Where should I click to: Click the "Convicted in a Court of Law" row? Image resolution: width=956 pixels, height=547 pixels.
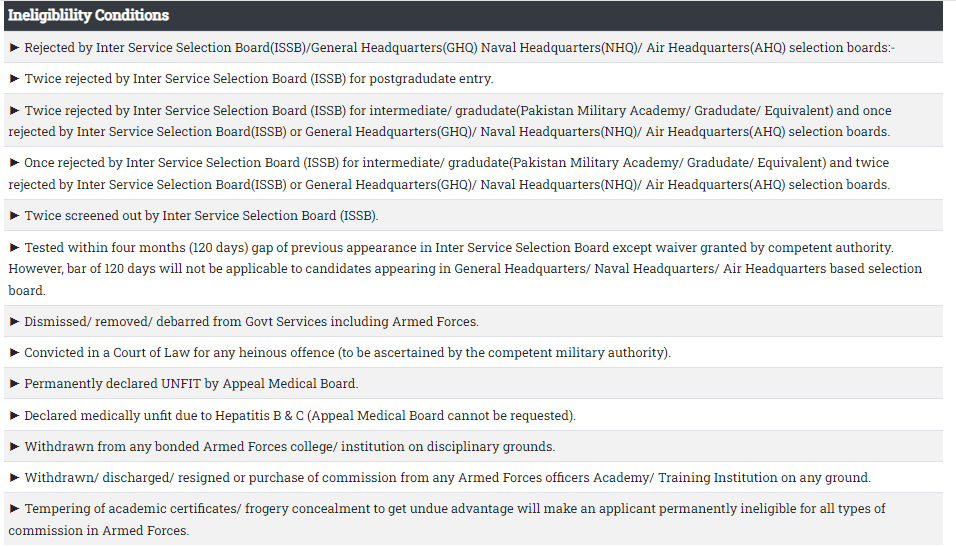[x=347, y=353]
